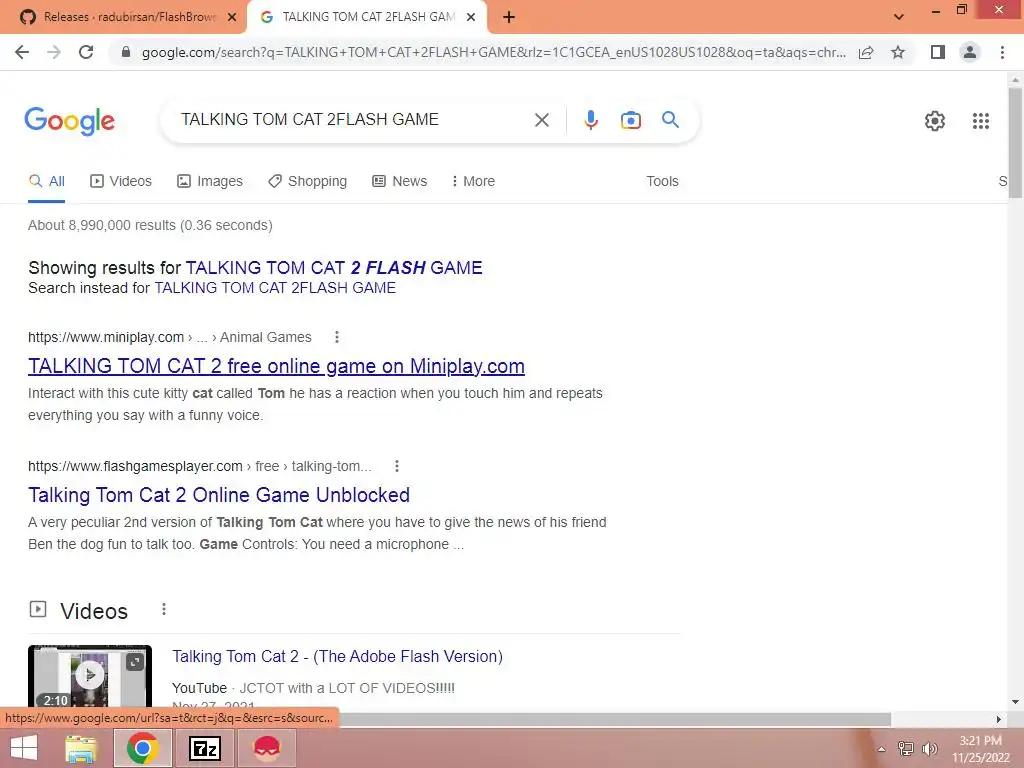
Task: Click the browser forward arrow
Action: click(x=54, y=52)
